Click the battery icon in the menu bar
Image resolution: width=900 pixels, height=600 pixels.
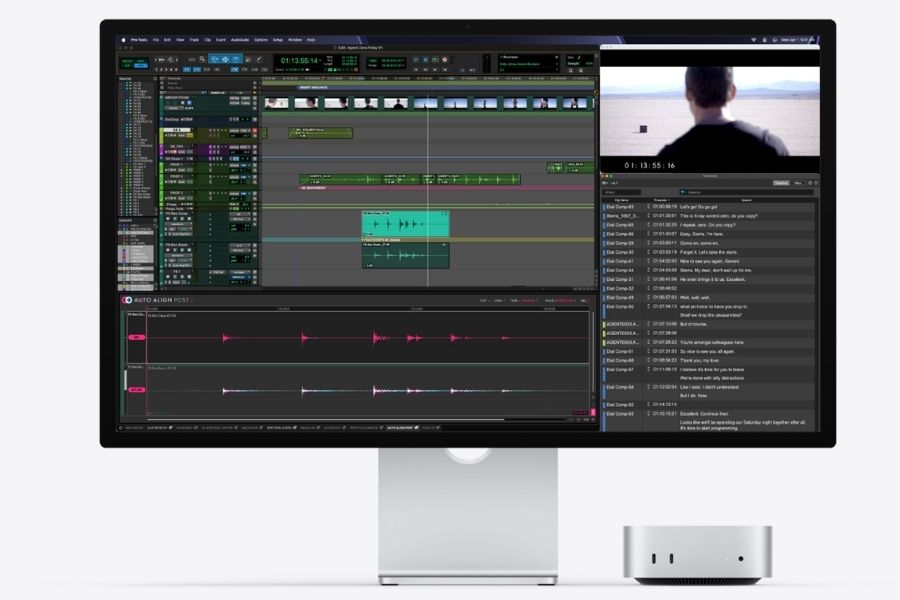coord(765,40)
